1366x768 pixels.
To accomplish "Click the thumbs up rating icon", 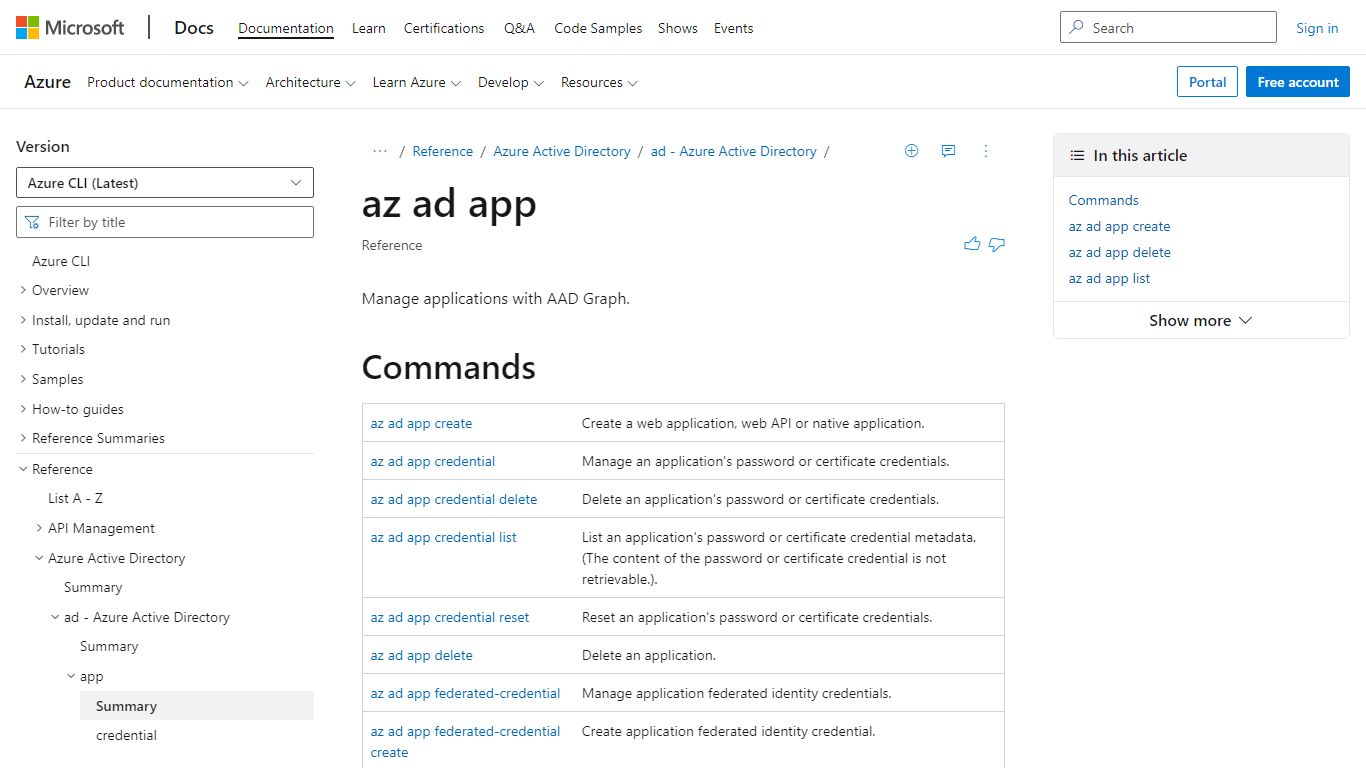I will (x=972, y=244).
